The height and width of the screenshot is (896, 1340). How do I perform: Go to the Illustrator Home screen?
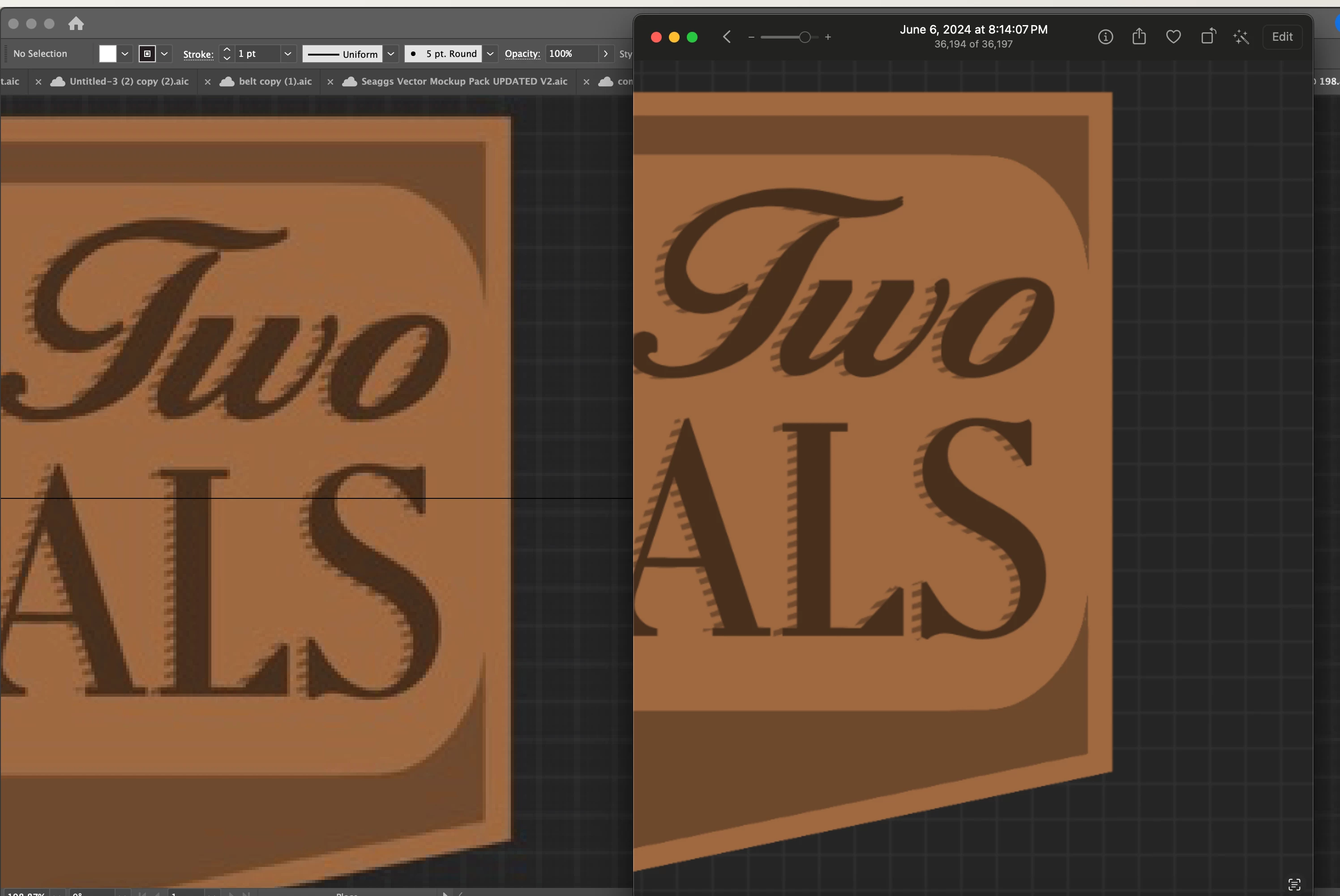point(75,23)
